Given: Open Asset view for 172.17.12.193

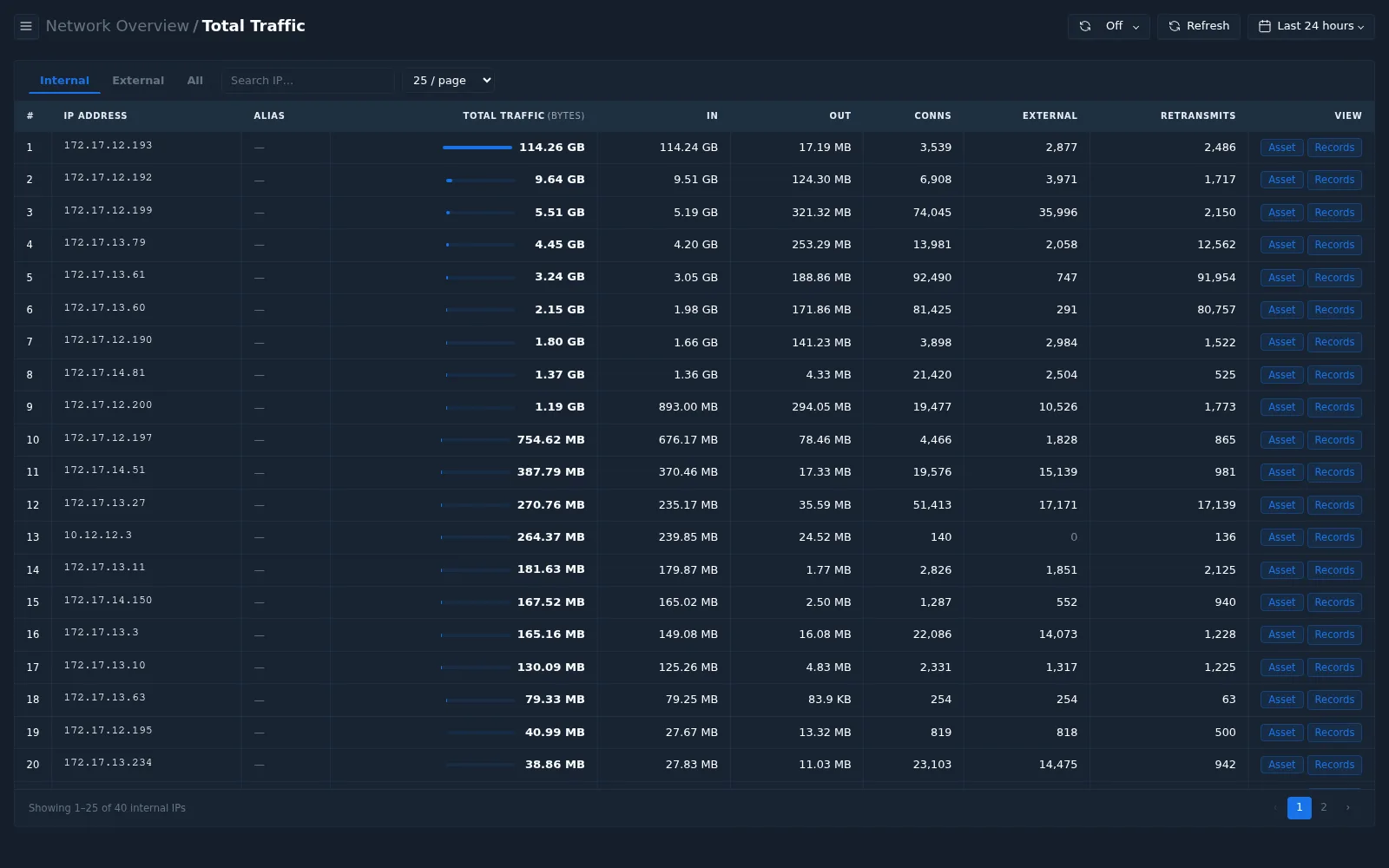Looking at the screenshot, I should click(1281, 148).
